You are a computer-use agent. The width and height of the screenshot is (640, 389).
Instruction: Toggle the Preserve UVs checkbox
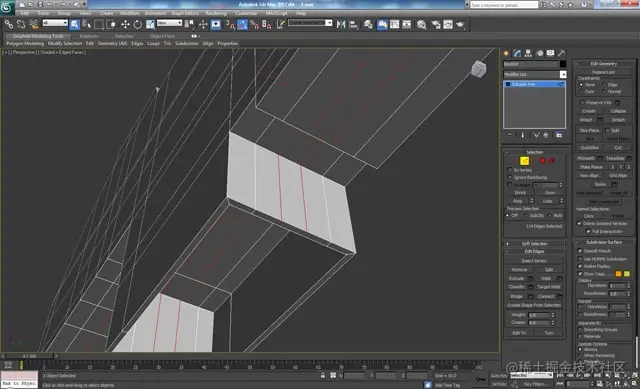[582, 102]
